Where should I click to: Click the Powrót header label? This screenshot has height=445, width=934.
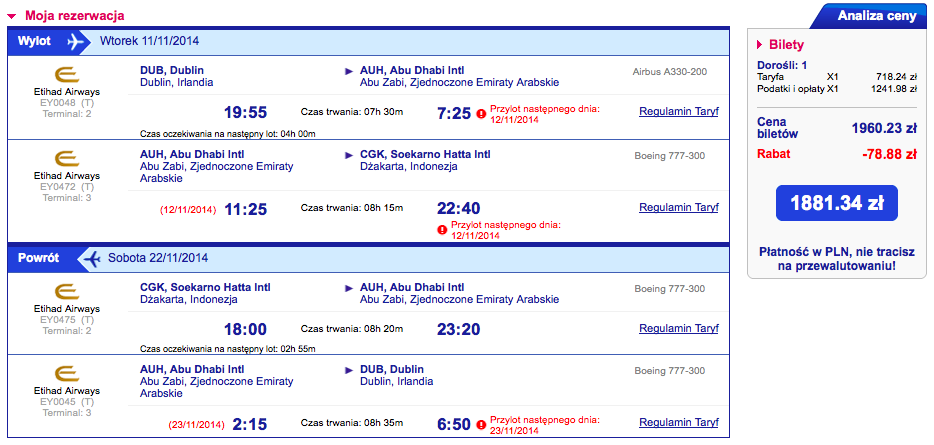click(38, 259)
